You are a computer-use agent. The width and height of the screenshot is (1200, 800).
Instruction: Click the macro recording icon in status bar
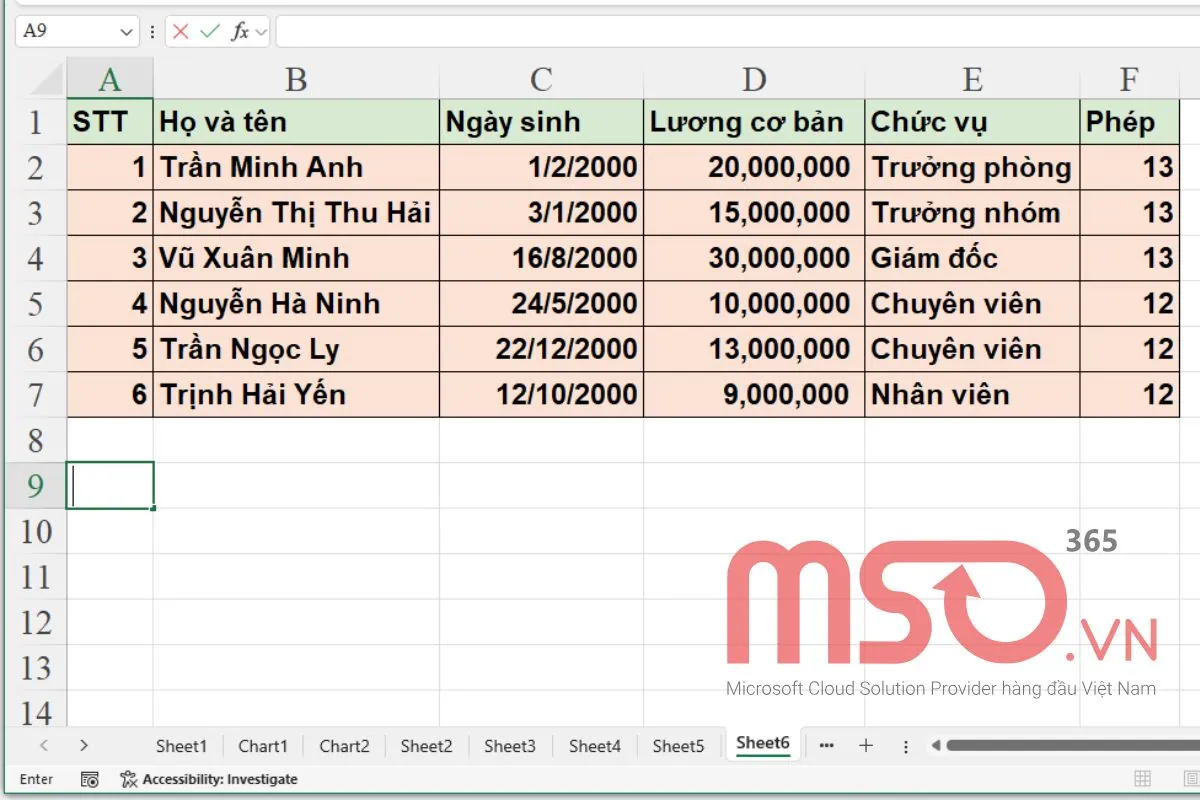pos(90,778)
